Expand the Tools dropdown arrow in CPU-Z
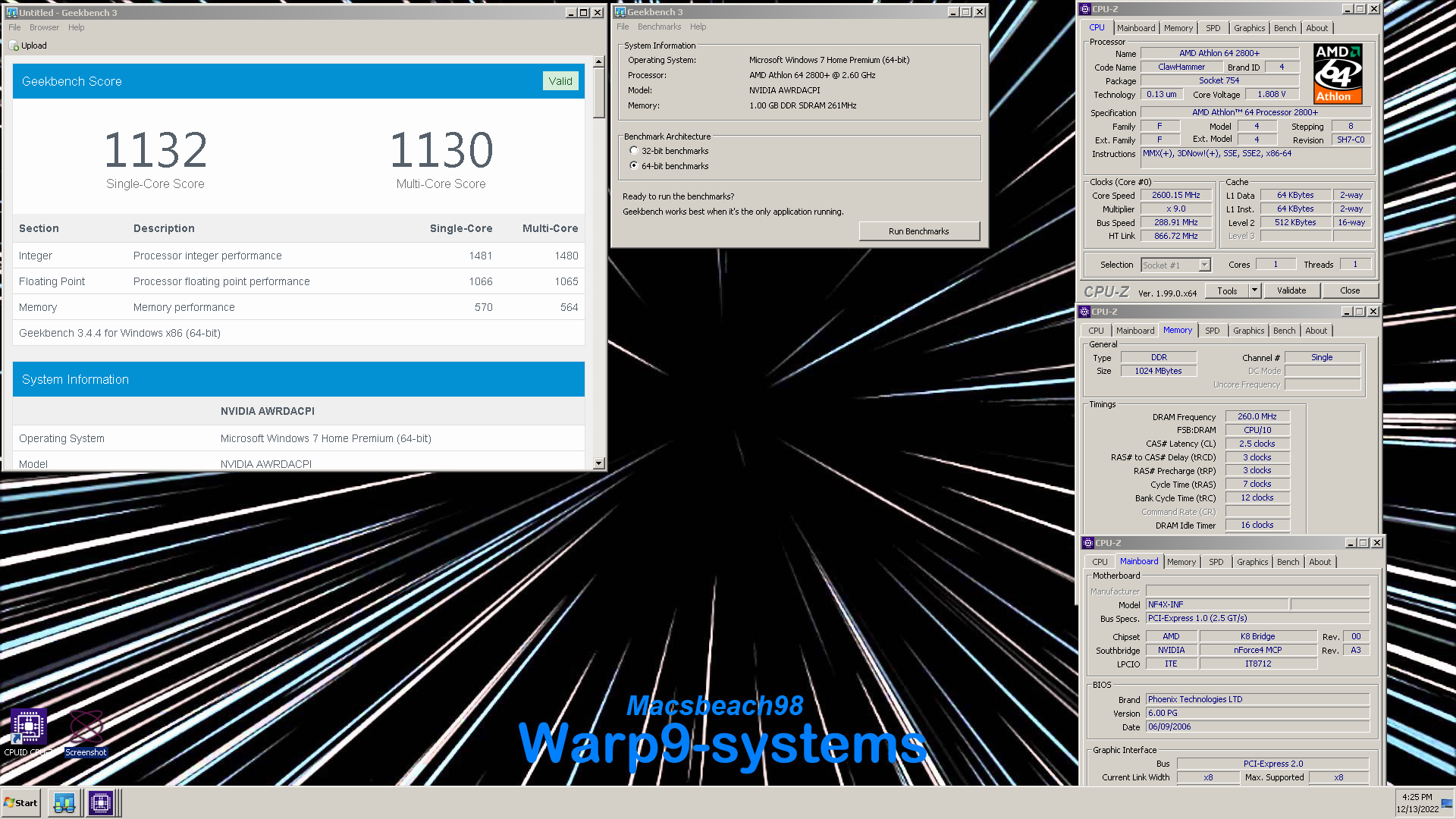The height and width of the screenshot is (819, 1456). pos(1254,290)
